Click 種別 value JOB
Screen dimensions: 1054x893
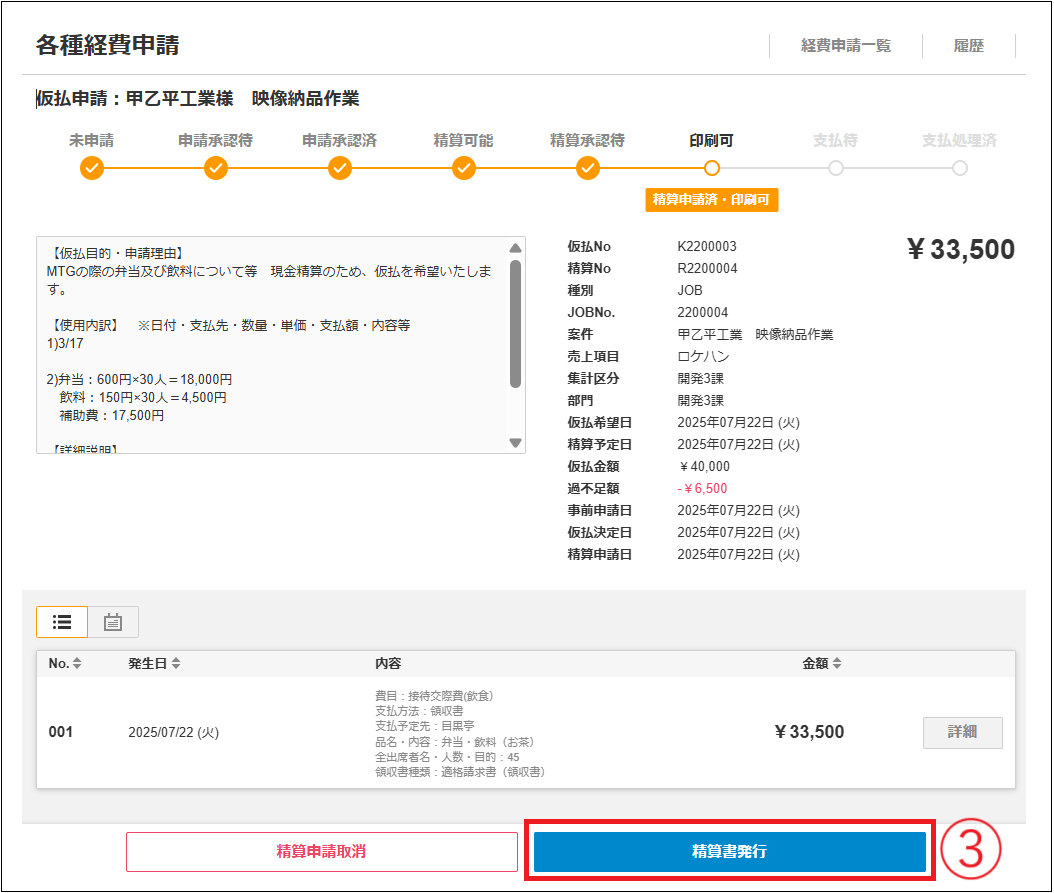click(690, 290)
